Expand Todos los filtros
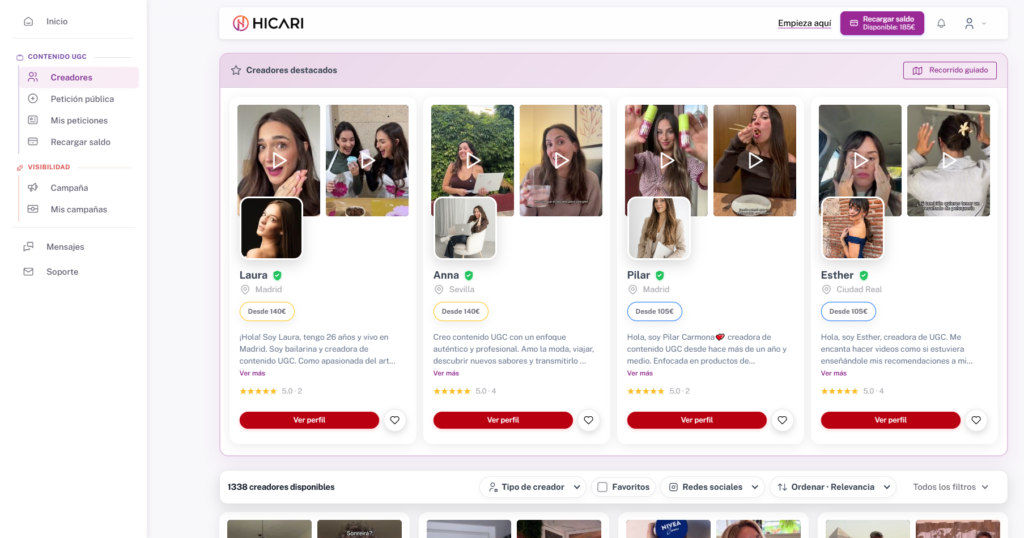 [x=950, y=487]
